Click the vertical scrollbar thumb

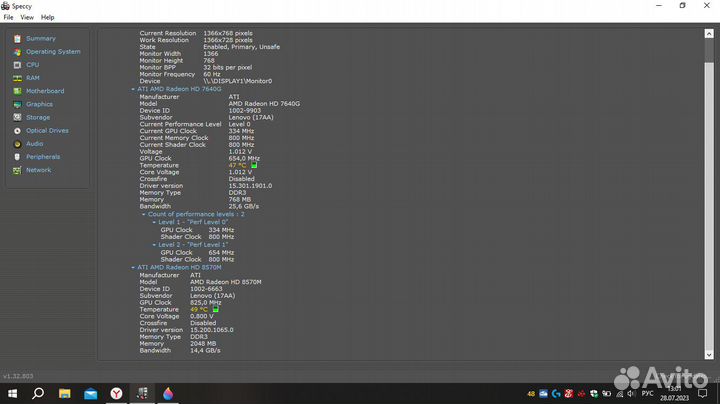point(709,206)
